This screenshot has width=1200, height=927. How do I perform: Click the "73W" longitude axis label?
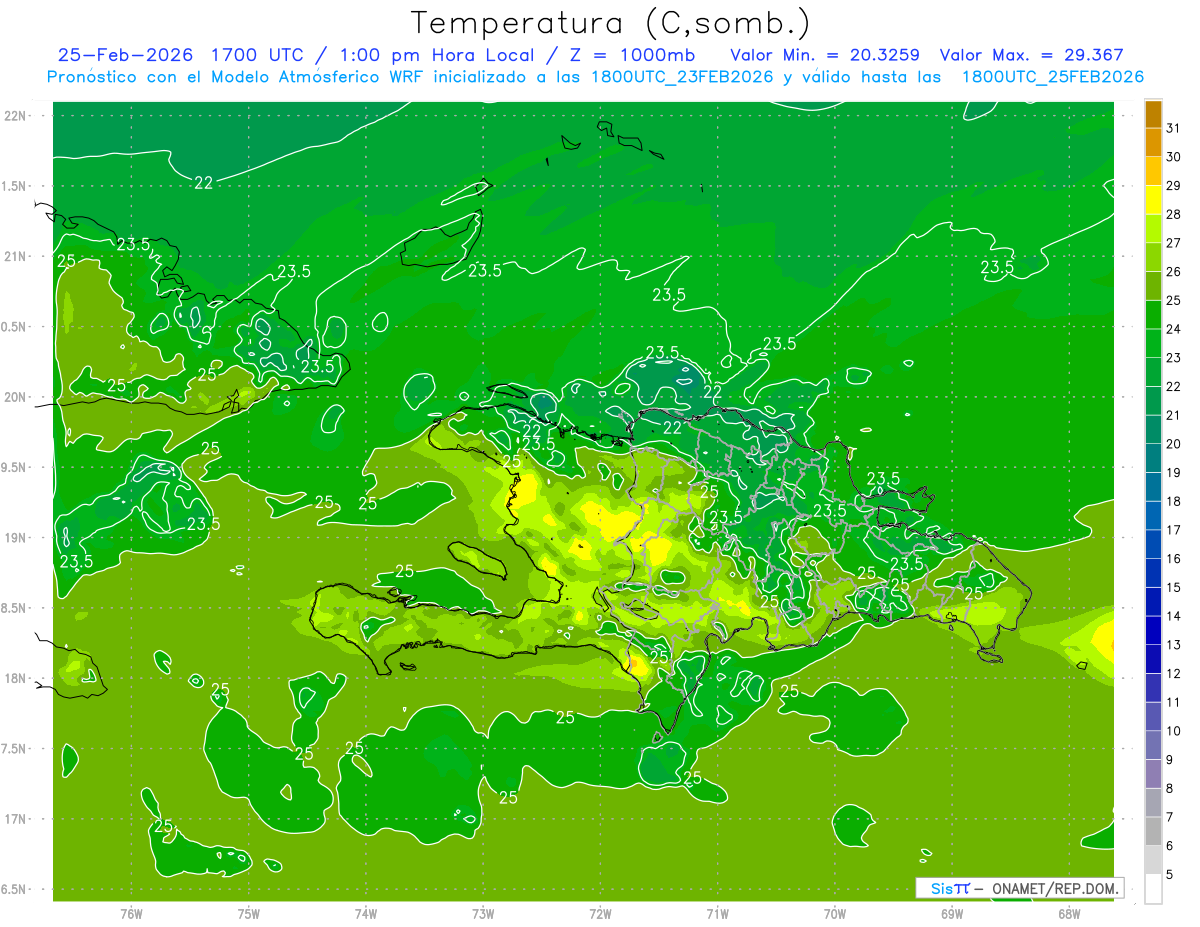click(483, 913)
